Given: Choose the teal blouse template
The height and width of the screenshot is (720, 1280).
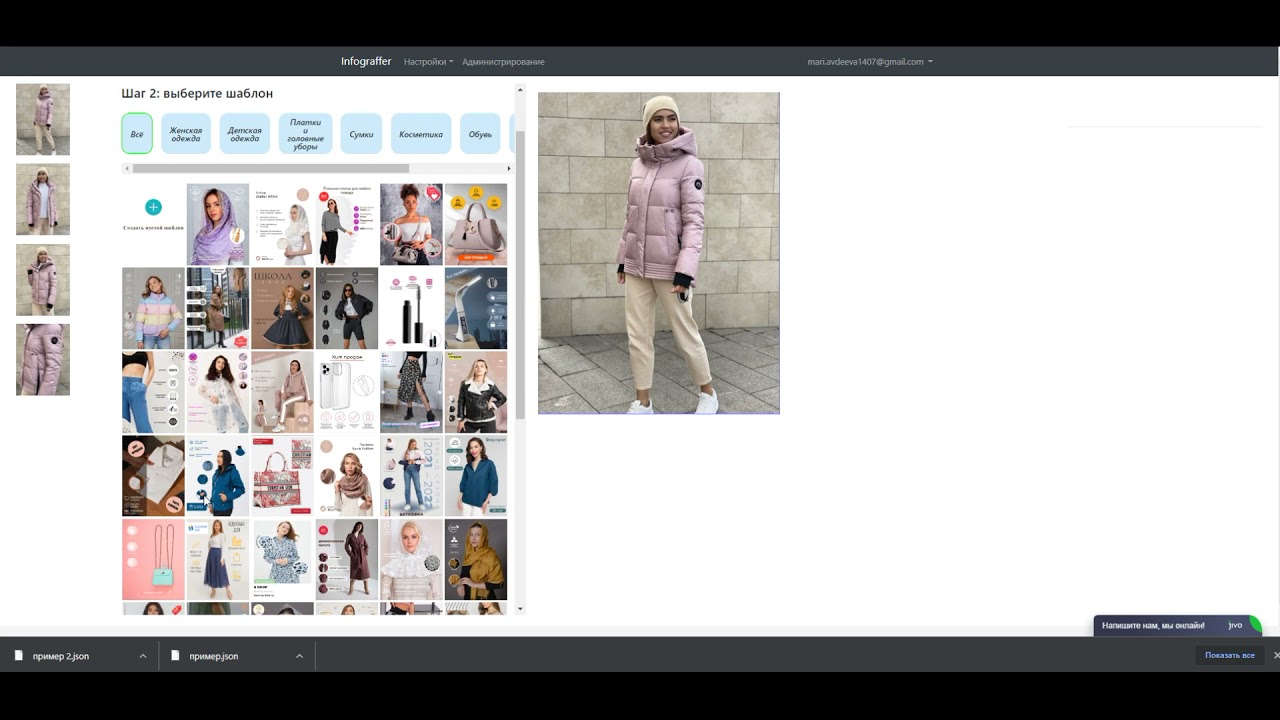Looking at the screenshot, I should coord(476,476).
